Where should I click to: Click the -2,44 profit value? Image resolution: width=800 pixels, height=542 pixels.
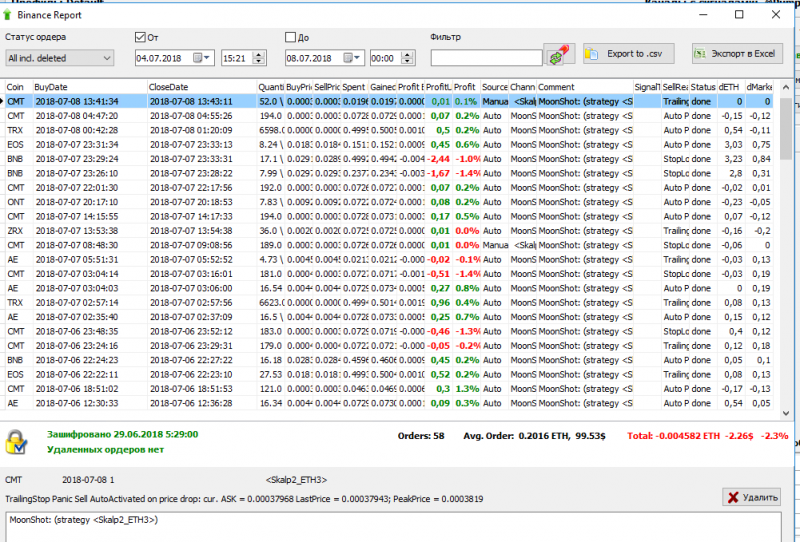(439, 159)
